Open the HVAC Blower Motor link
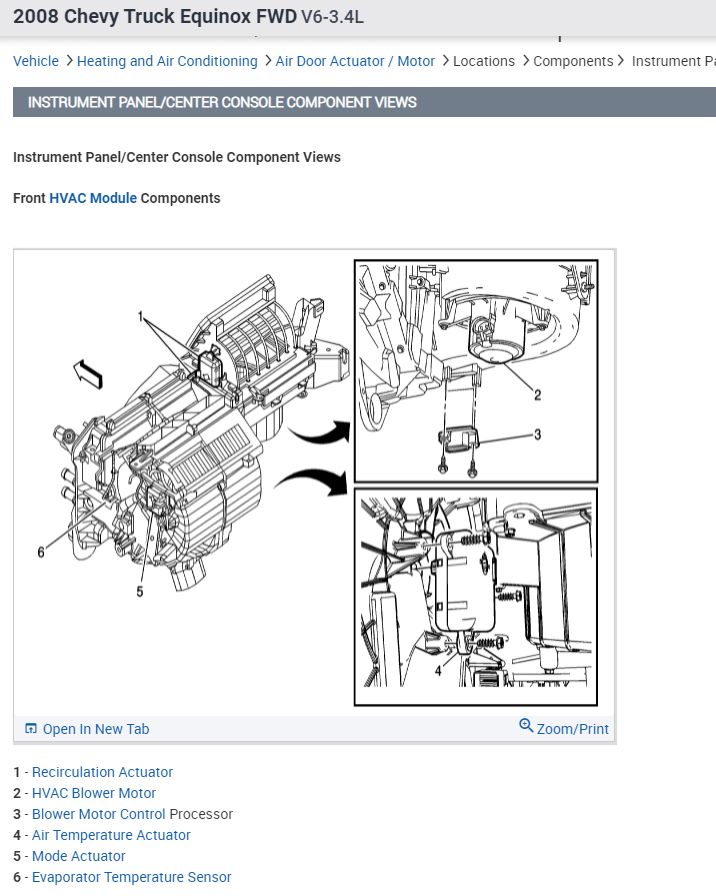716x896 pixels. [94, 793]
